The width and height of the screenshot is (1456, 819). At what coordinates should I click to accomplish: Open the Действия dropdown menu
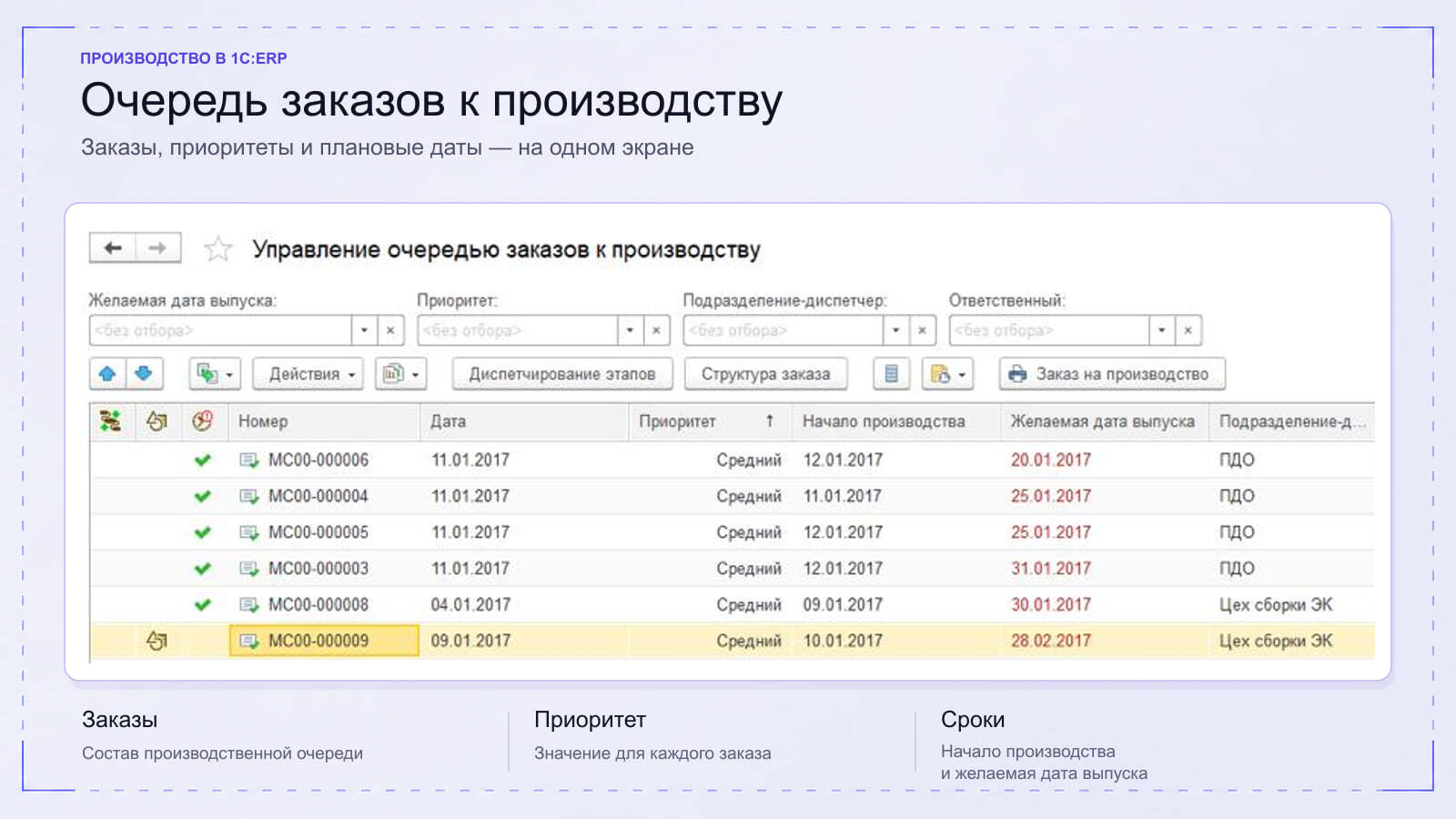pyautogui.click(x=308, y=373)
